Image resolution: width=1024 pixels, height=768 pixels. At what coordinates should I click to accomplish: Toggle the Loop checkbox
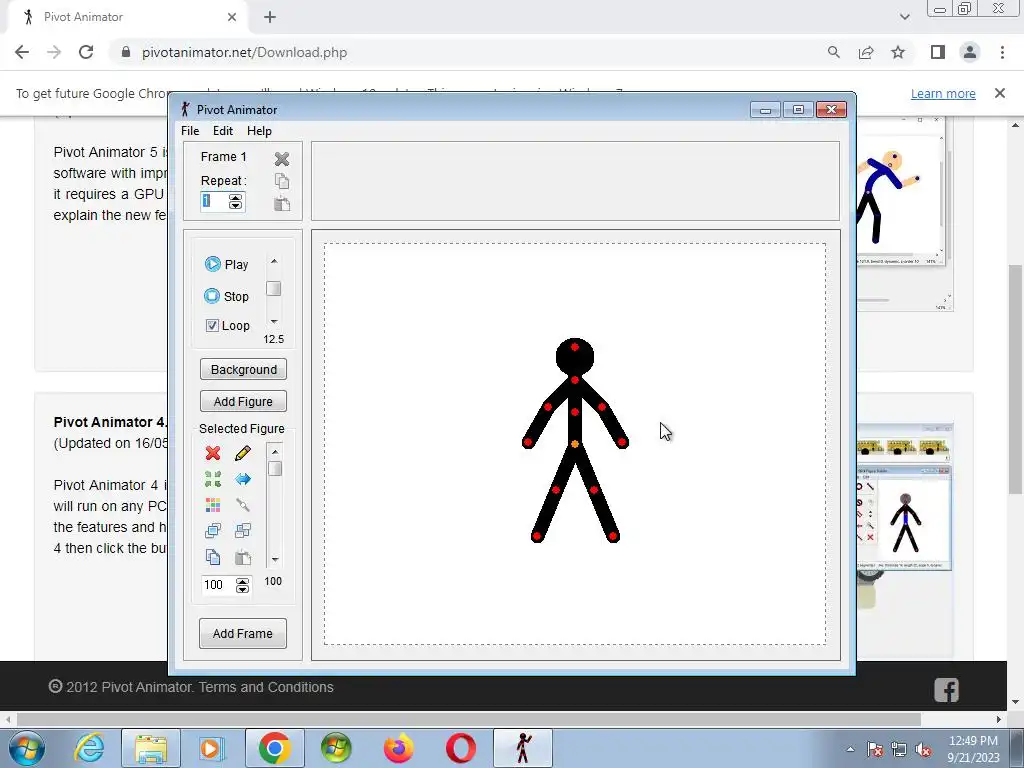[x=212, y=325]
